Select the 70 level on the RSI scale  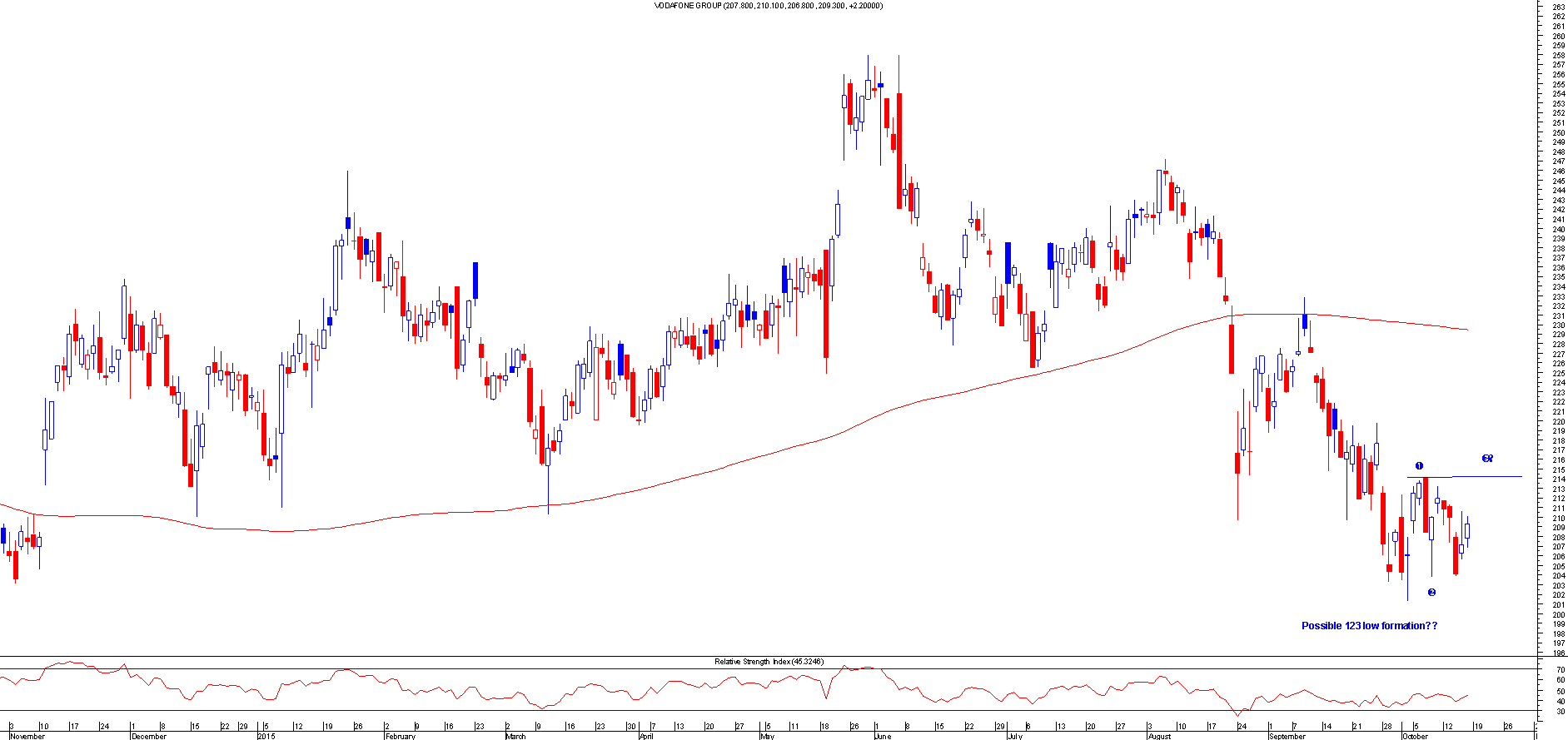(x=1558, y=669)
